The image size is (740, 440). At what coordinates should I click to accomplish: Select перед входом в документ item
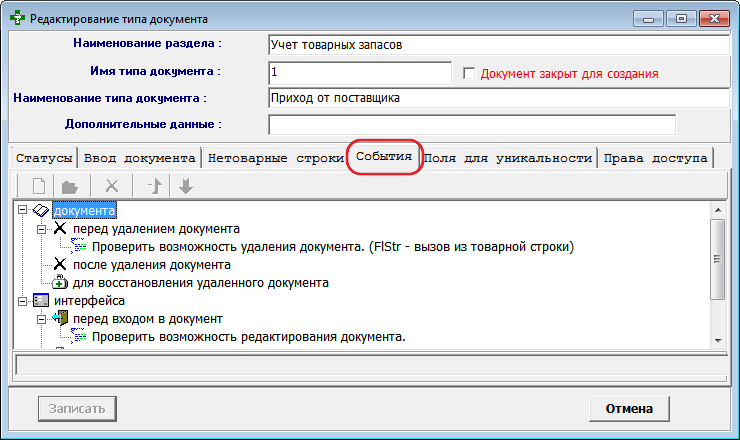[x=148, y=318]
